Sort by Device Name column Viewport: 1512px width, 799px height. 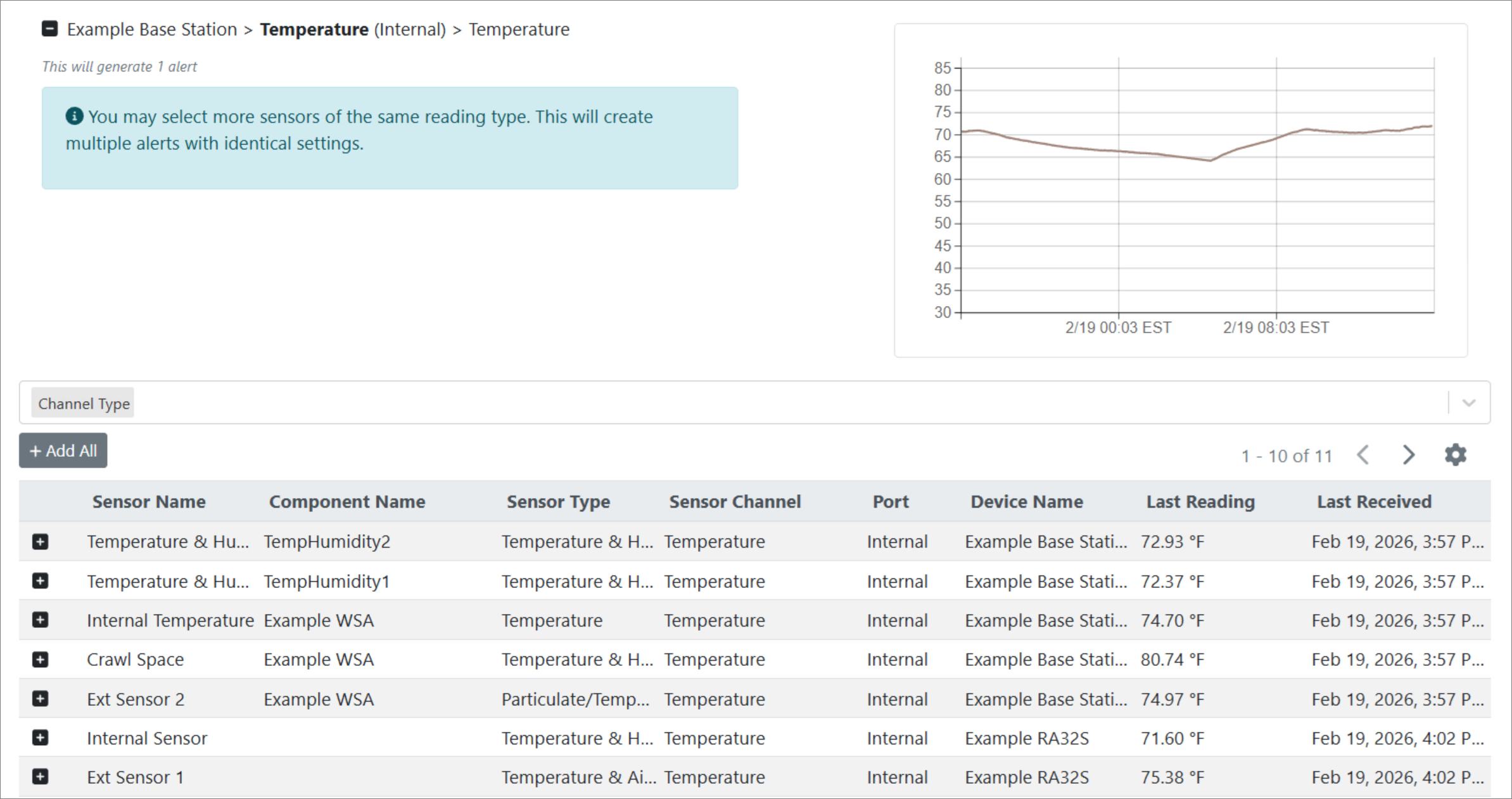click(x=1026, y=502)
